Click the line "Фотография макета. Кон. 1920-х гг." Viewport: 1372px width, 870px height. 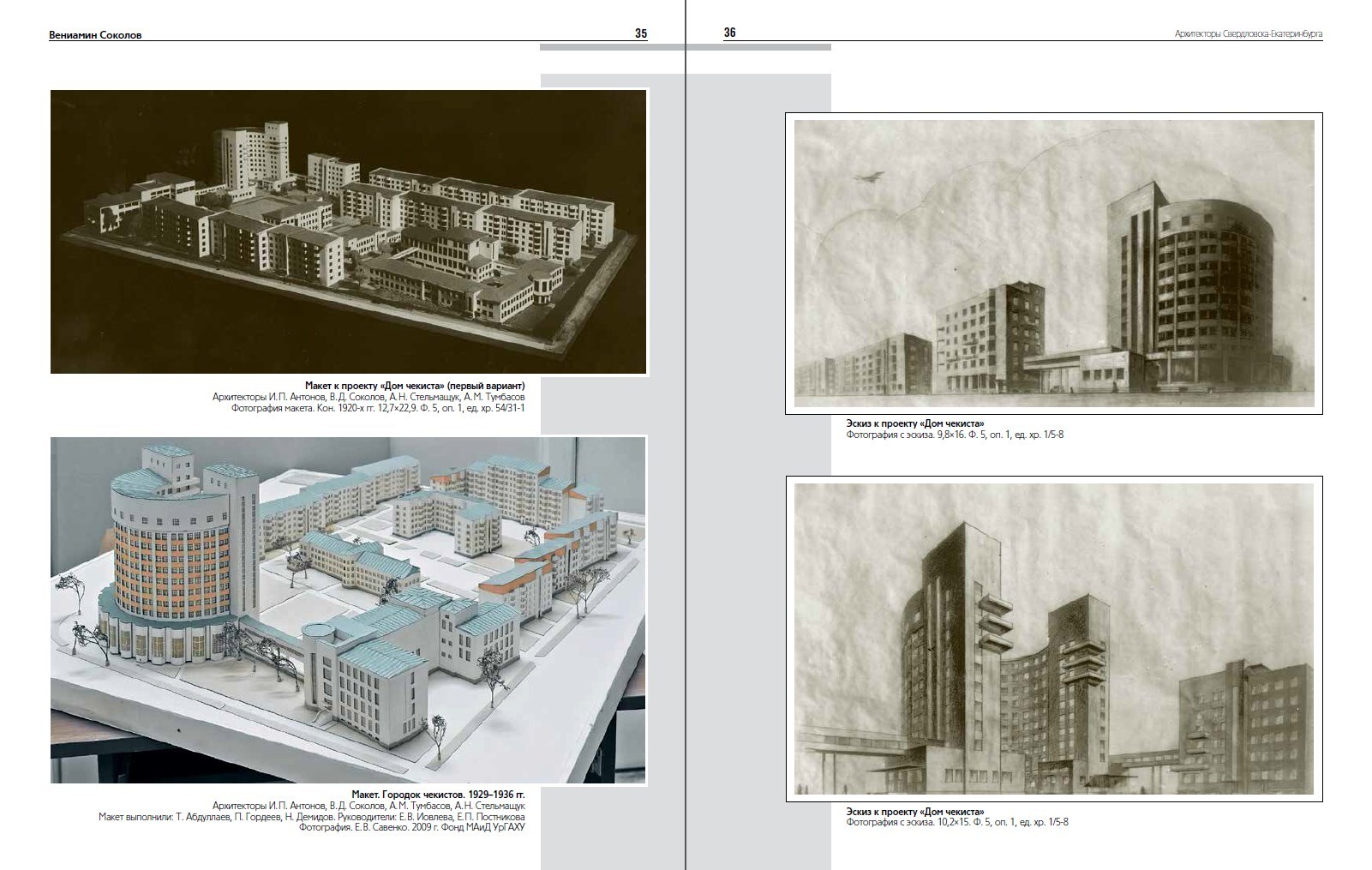pyautogui.click(x=378, y=408)
